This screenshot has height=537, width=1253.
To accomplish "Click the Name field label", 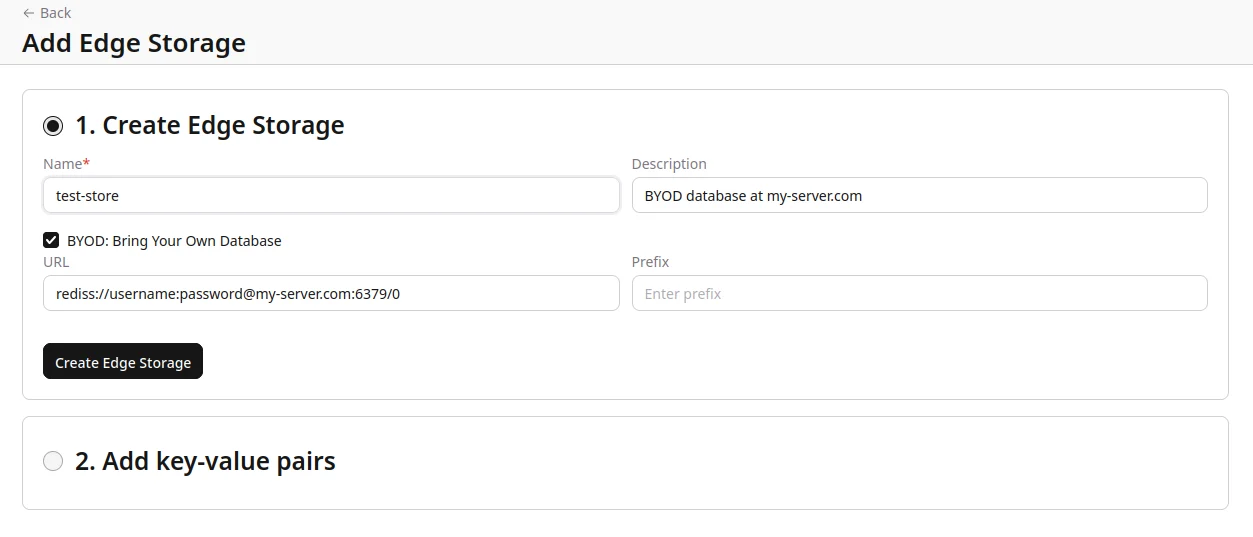I will [x=63, y=164].
